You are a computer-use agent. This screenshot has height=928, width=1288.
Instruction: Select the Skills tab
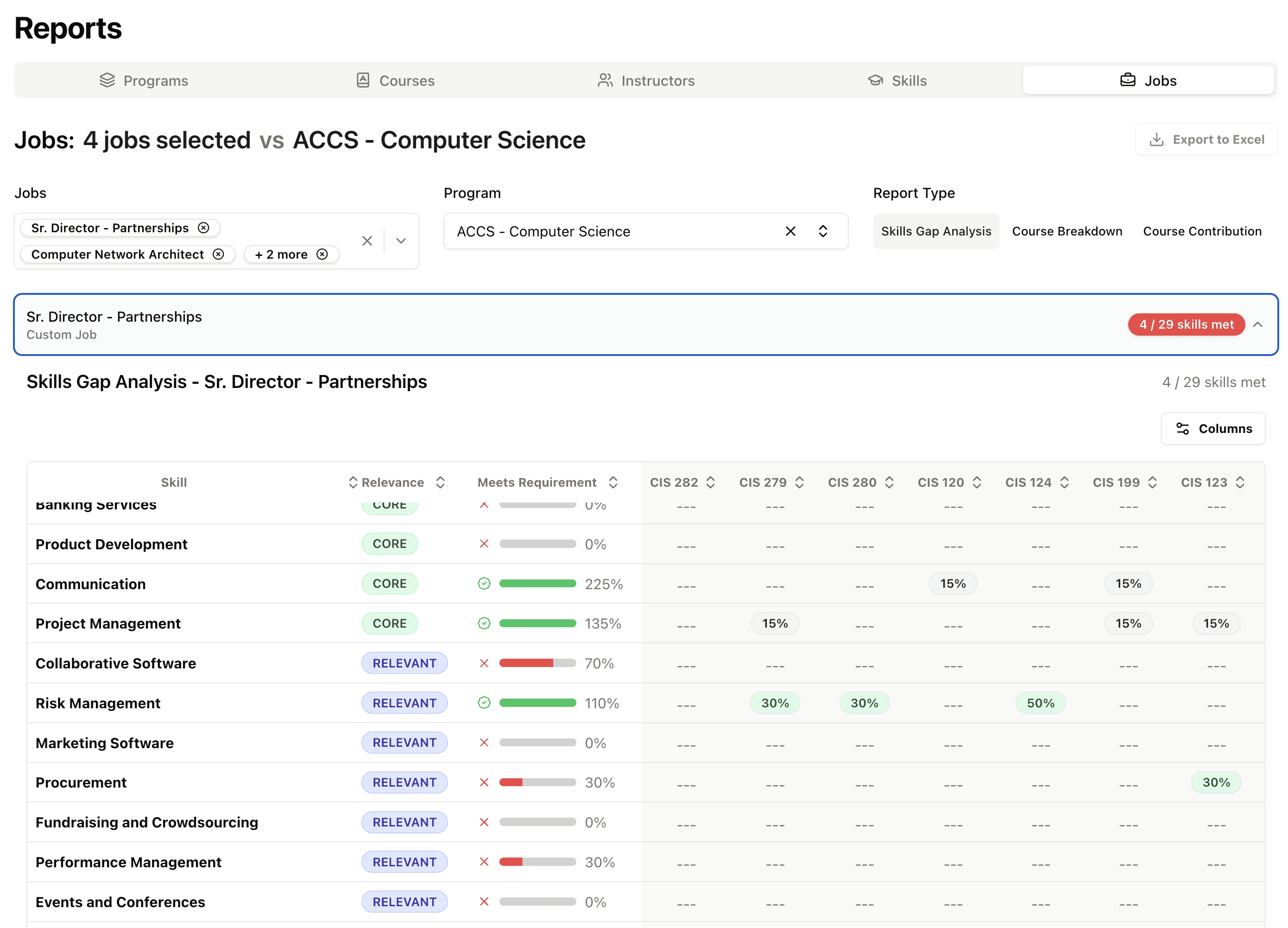pyautogui.click(x=897, y=81)
